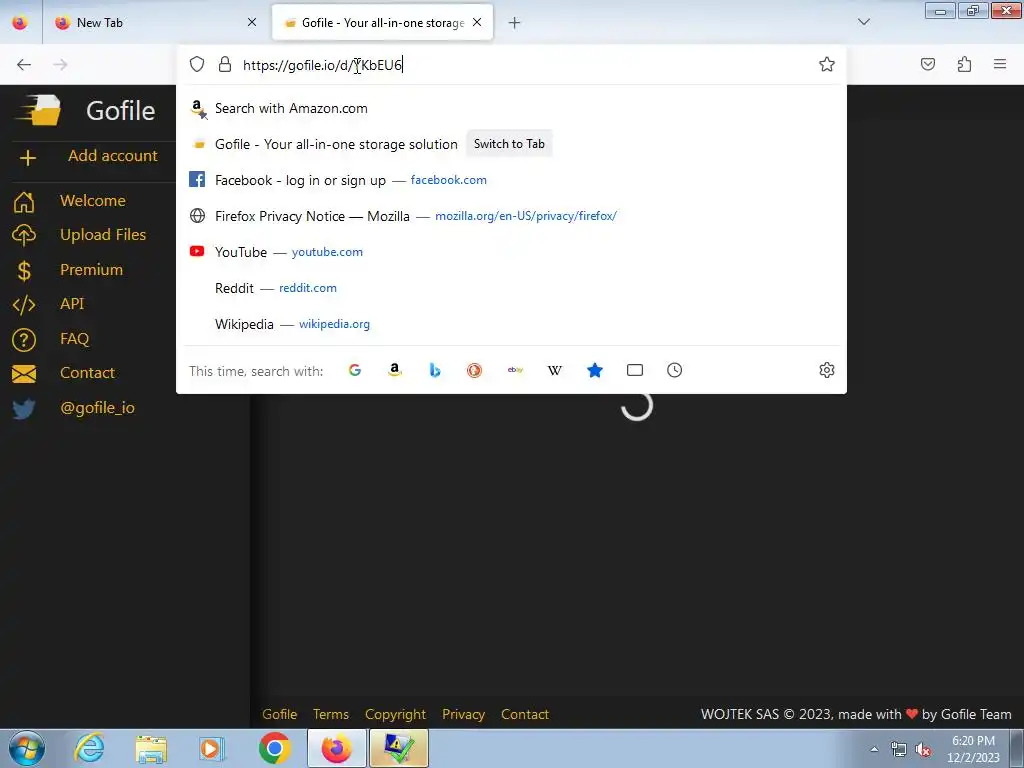The width and height of the screenshot is (1024, 768).
Task: Open FAQ link in sidebar
Action: pyautogui.click(x=74, y=338)
